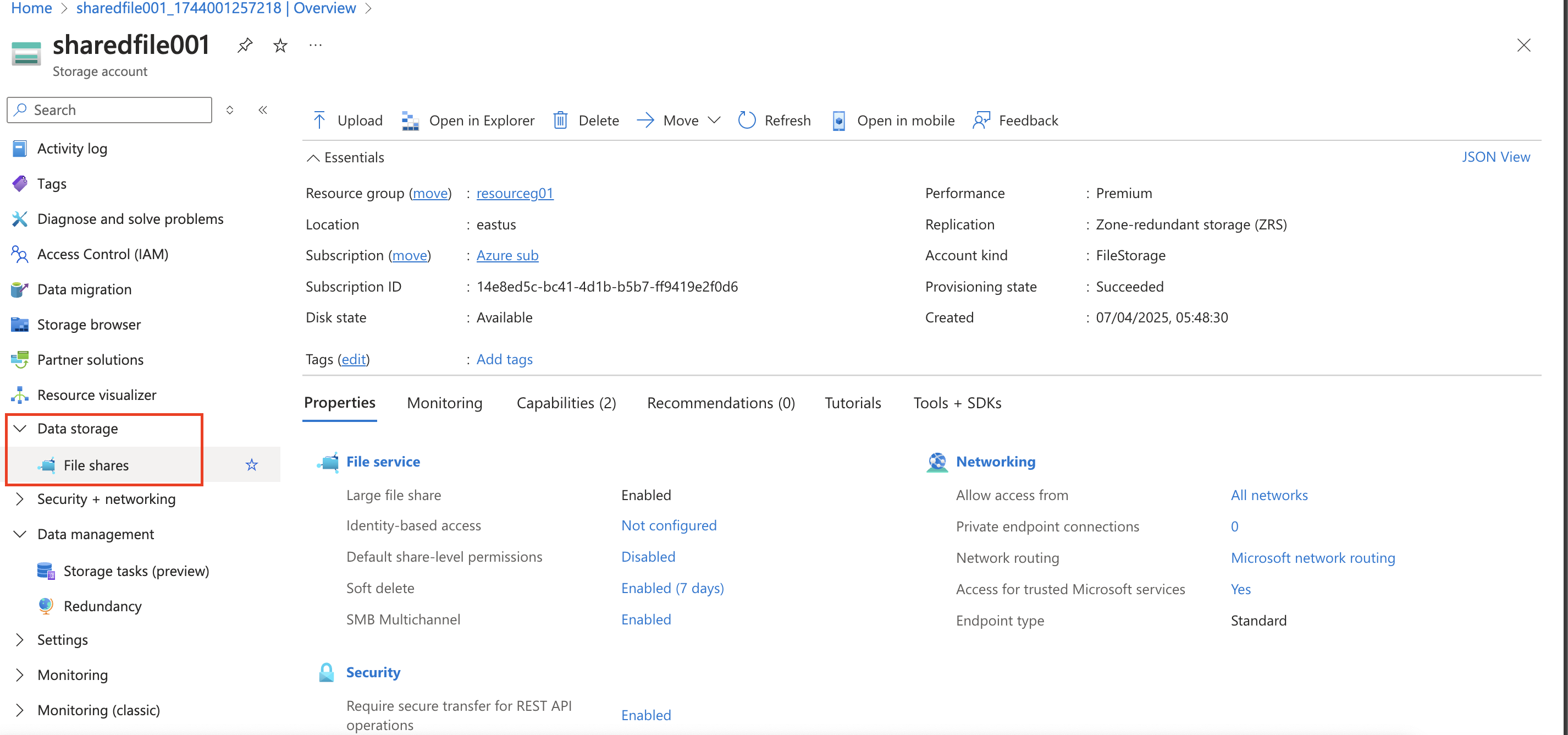Click Open in Explorer
This screenshot has width=1568, height=735.
click(467, 120)
